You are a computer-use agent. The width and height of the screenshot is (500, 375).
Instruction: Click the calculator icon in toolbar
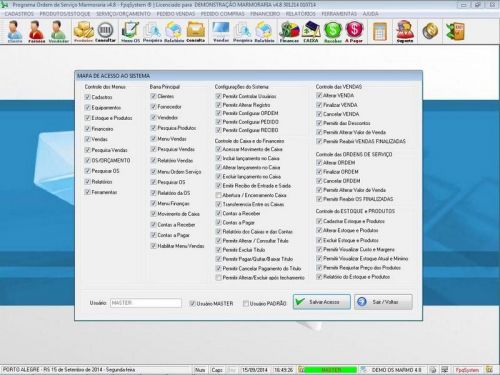click(380, 32)
